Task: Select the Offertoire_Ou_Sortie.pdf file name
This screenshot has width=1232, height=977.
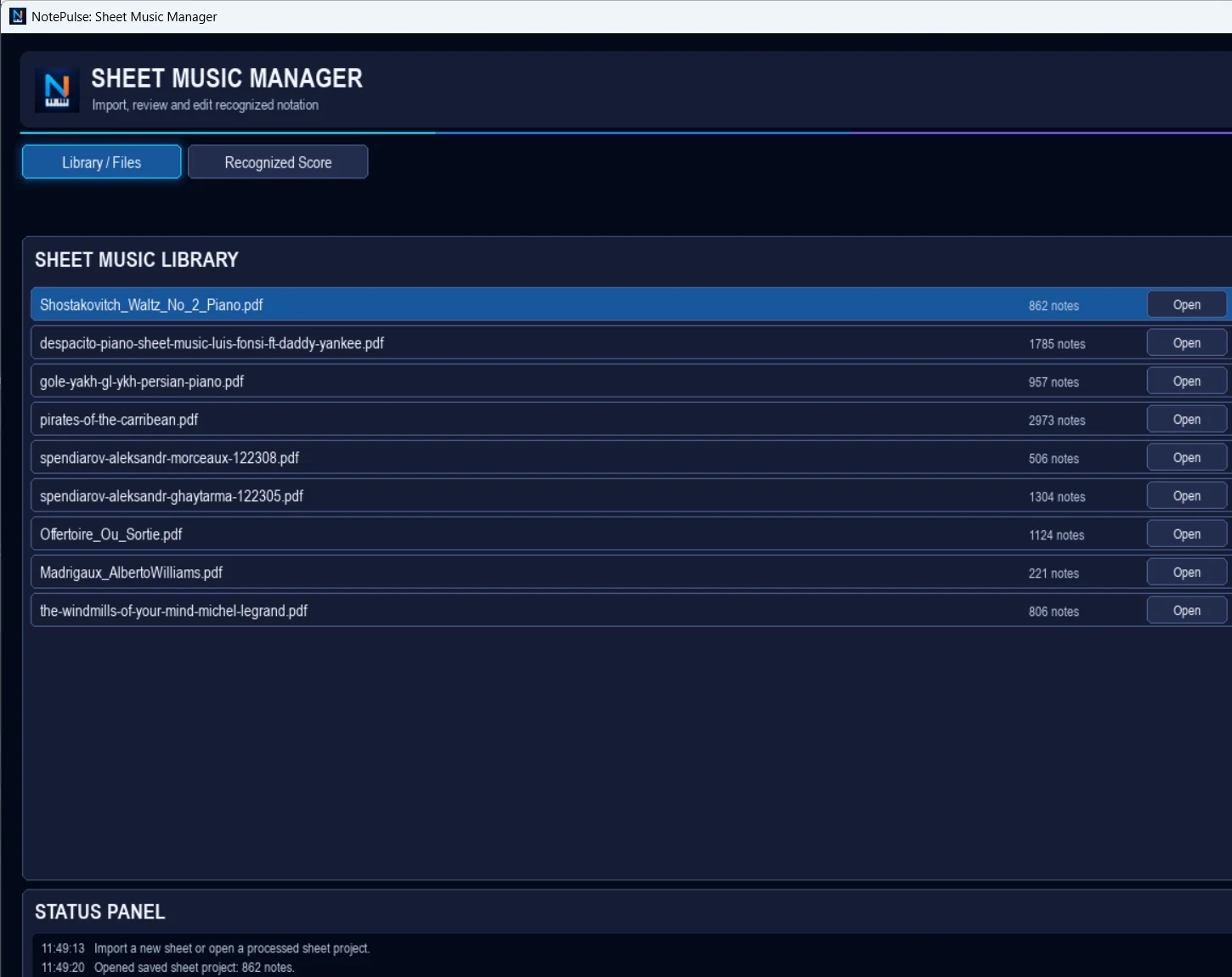Action: pos(111,534)
